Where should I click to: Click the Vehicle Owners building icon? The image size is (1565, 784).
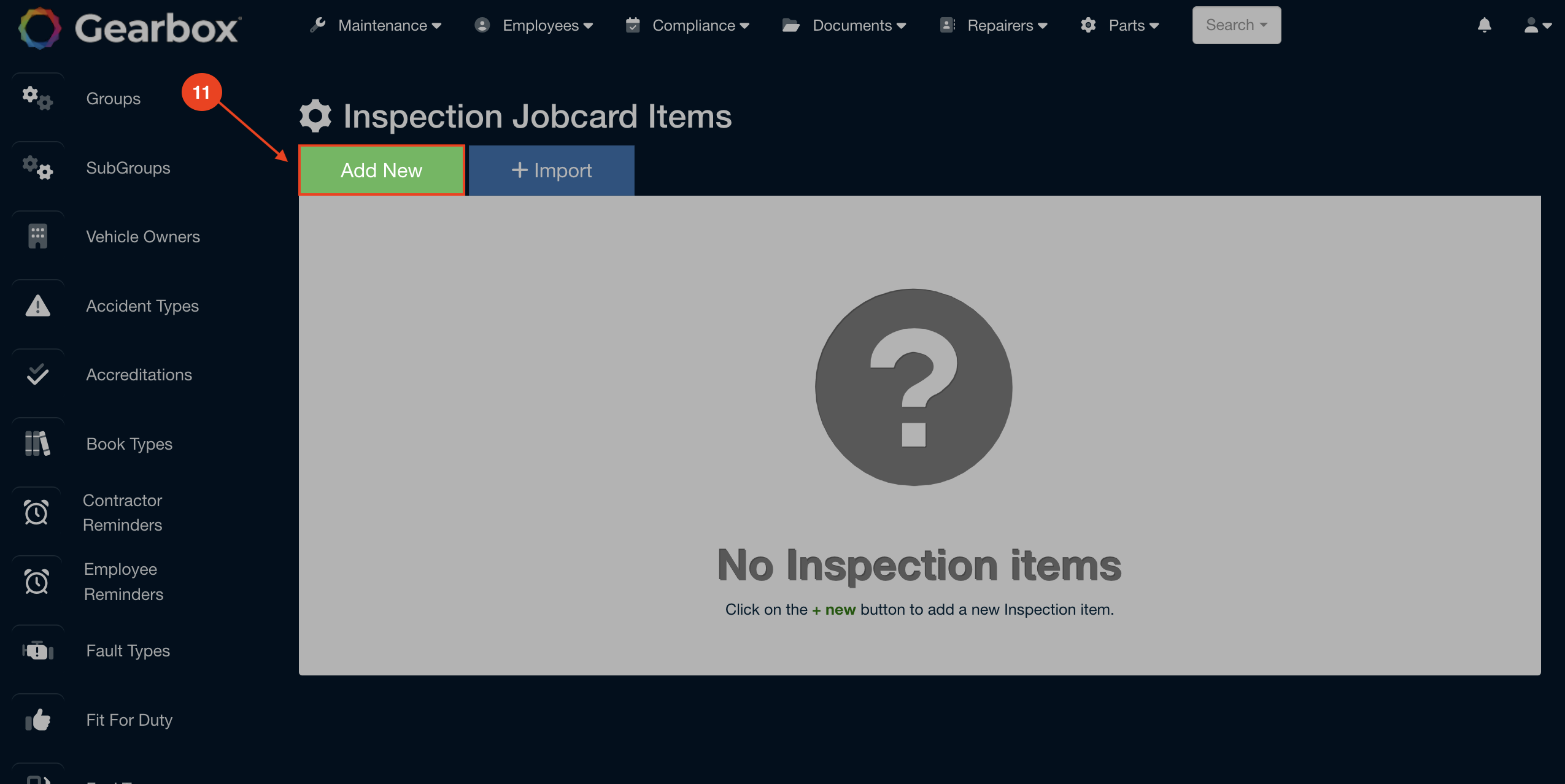[x=37, y=236]
